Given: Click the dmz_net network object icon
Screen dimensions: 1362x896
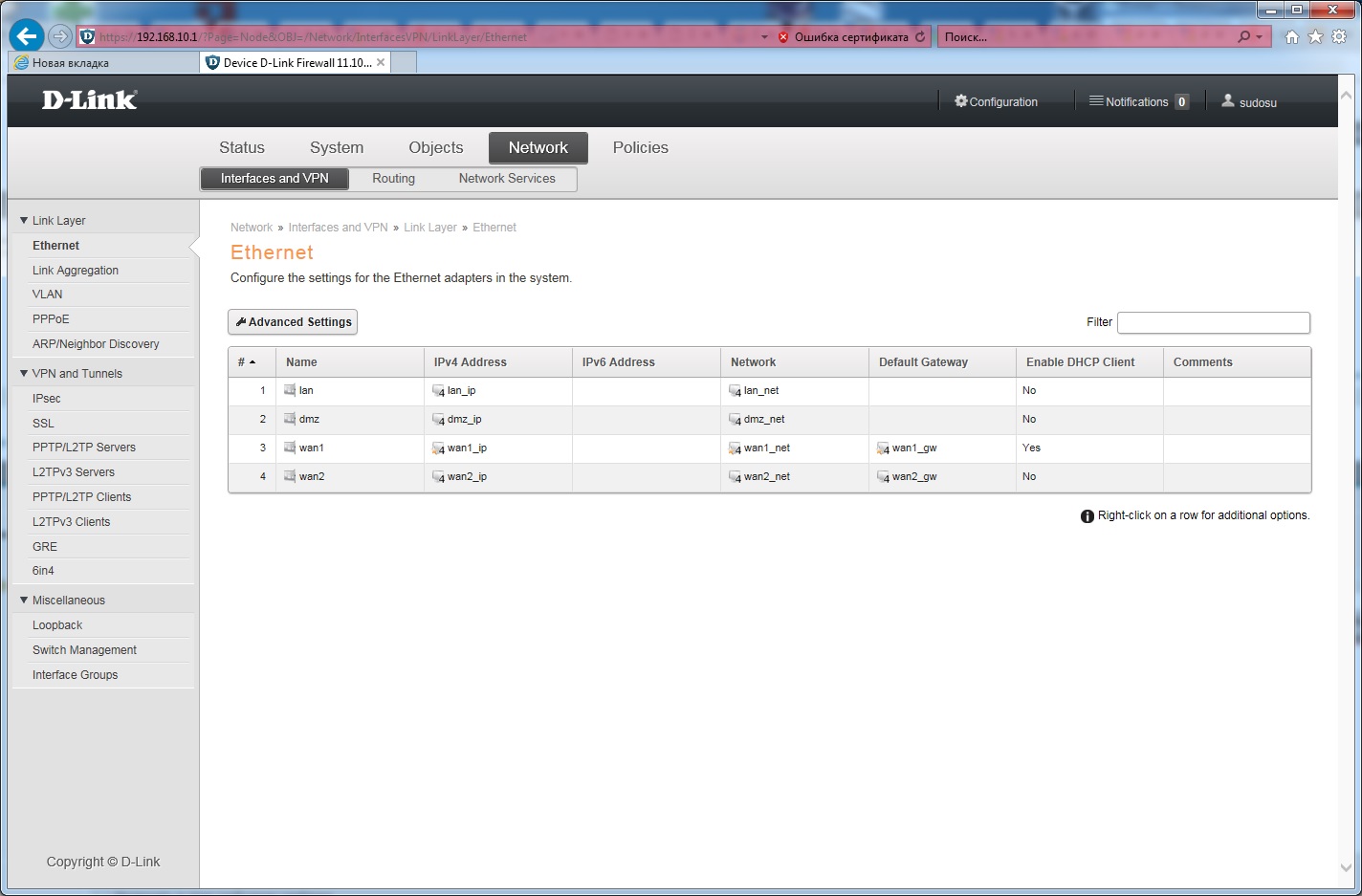Looking at the screenshot, I should point(735,420).
